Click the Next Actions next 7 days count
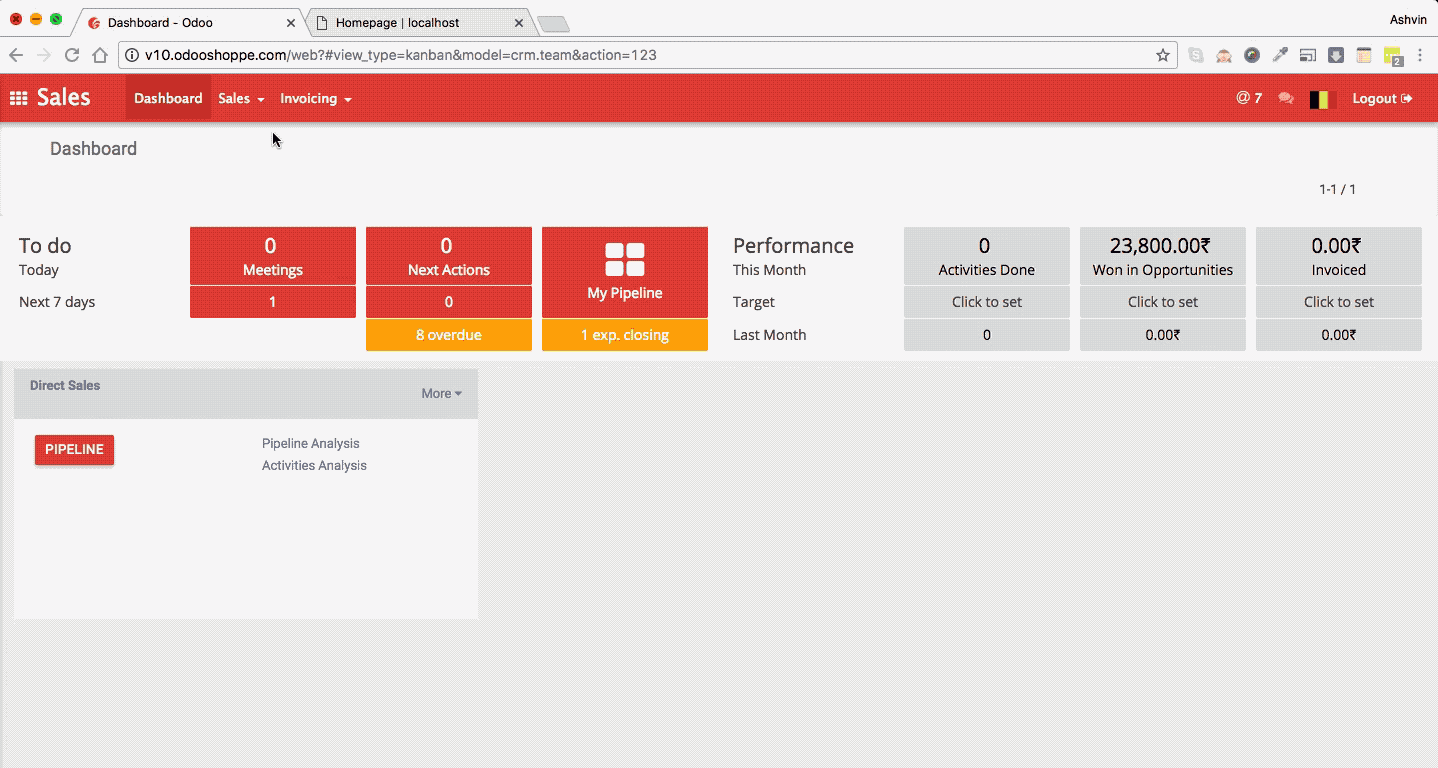The height and width of the screenshot is (768, 1438). pos(449,302)
